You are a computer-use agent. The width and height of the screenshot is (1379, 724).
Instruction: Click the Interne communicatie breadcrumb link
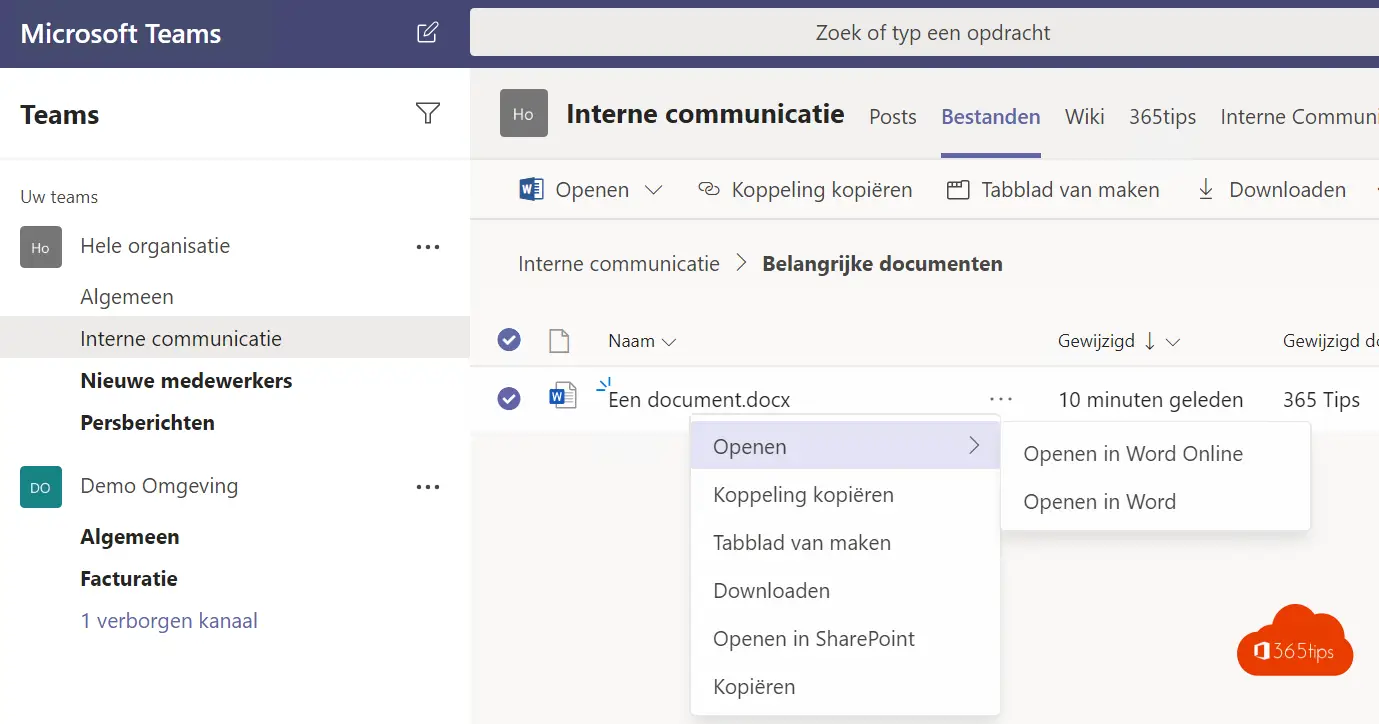[619, 264]
